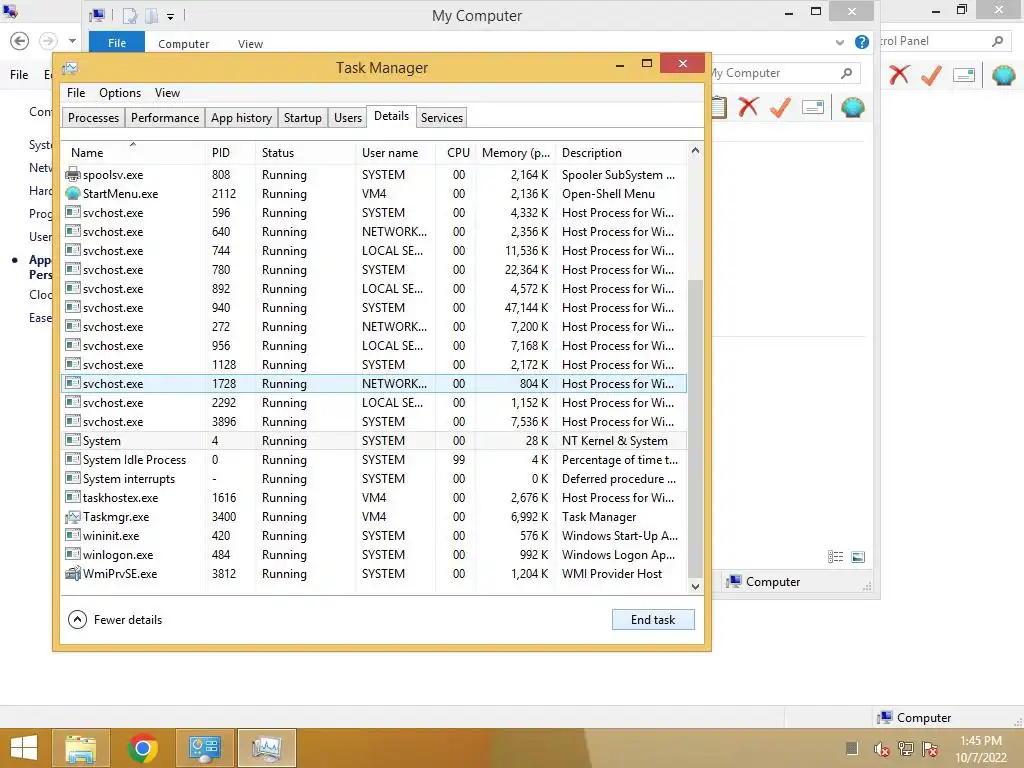Switch My Computer to large icons view
The width and height of the screenshot is (1024, 768).
coord(858,556)
